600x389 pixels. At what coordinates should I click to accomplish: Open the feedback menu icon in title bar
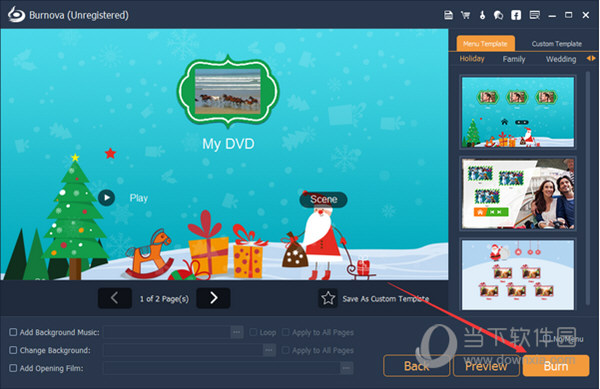coord(535,15)
